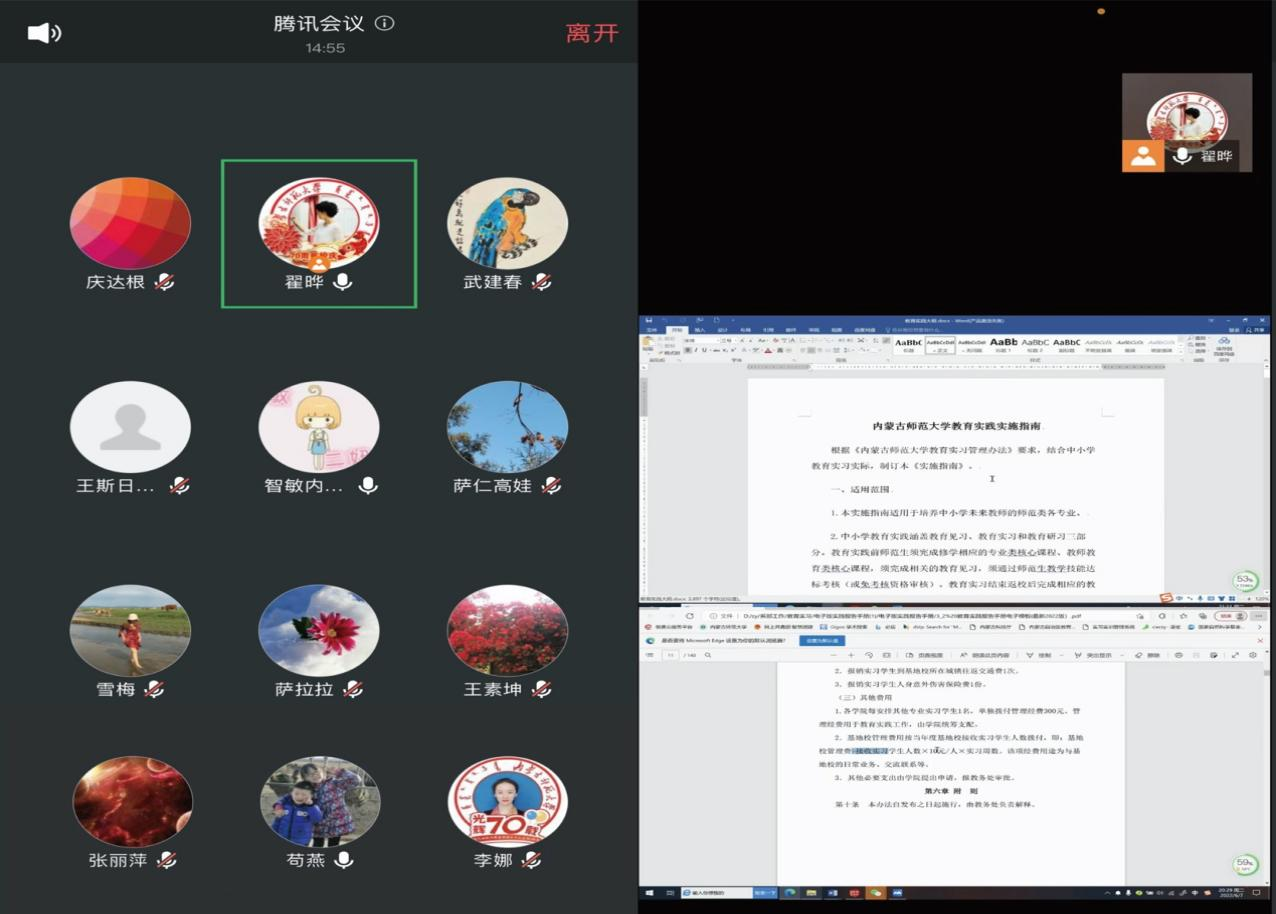Click the zoom in plus icon in PDF toolbar
The image size is (1276, 914).
[851, 656]
